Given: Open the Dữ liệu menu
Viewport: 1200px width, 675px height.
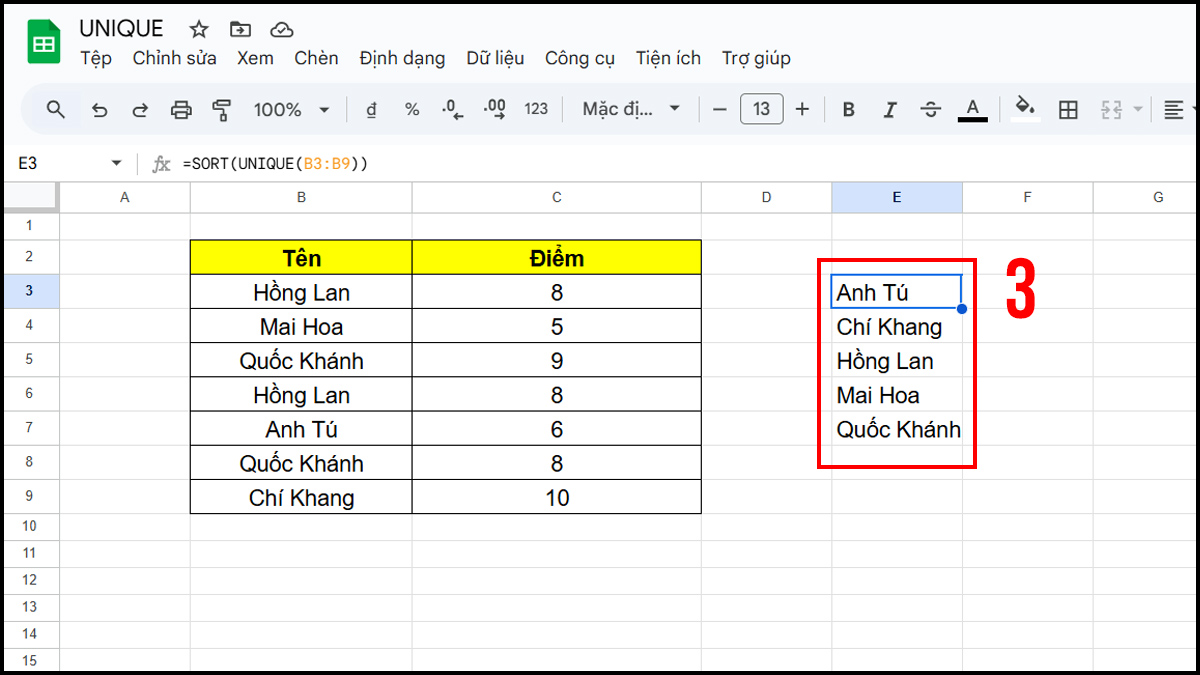Looking at the screenshot, I should 495,58.
